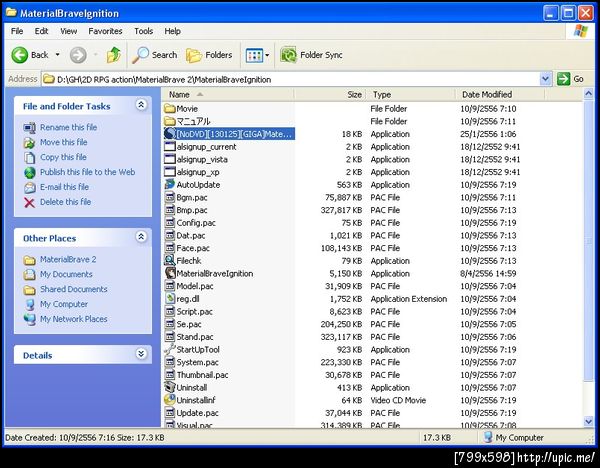Select the Thumbnail.pac file name
Viewport: 600px width, 468px height.
click(202, 375)
